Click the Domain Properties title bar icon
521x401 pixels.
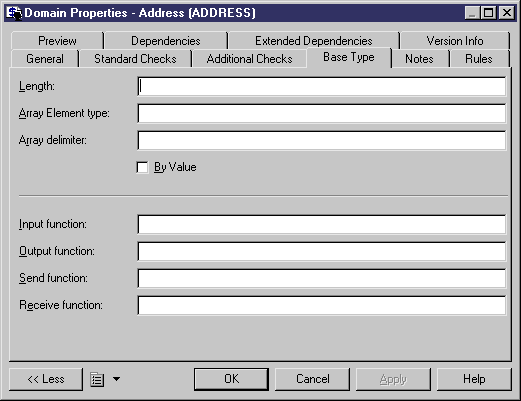[x=14, y=13]
